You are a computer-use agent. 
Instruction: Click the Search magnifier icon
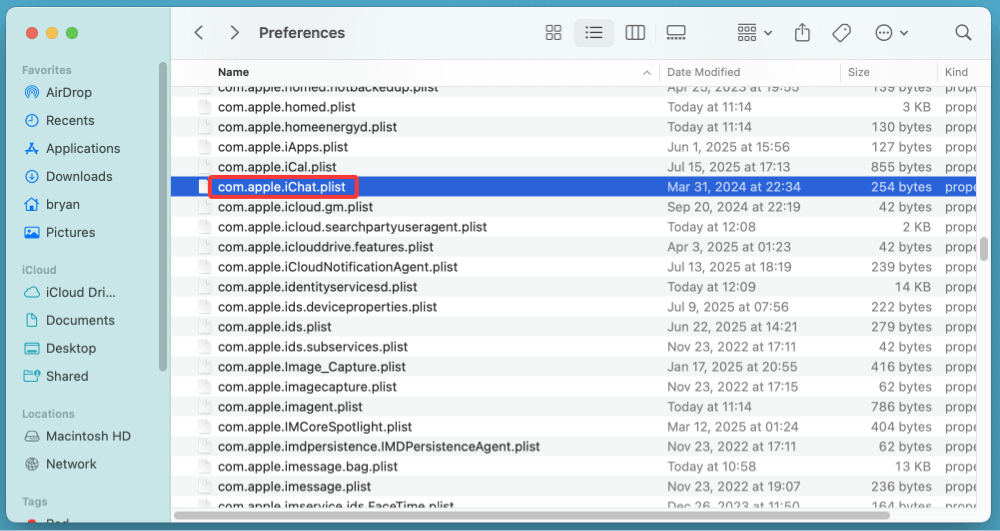963,33
